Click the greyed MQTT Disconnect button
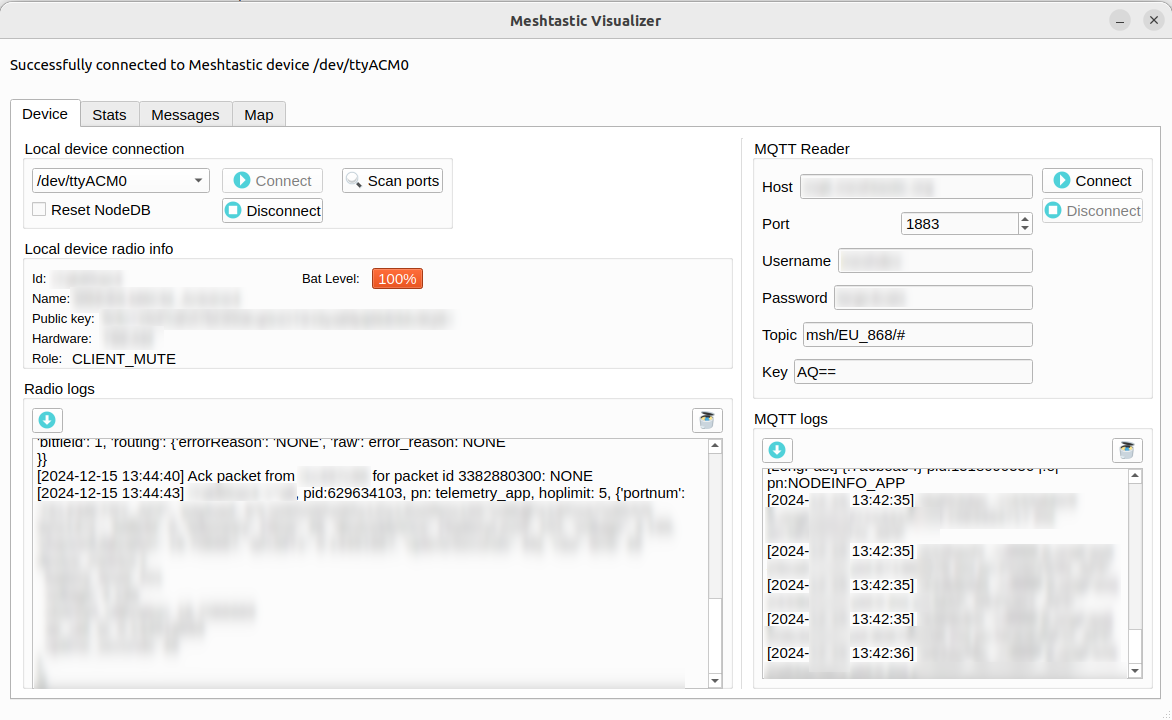This screenshot has width=1172, height=720. (x=1092, y=211)
